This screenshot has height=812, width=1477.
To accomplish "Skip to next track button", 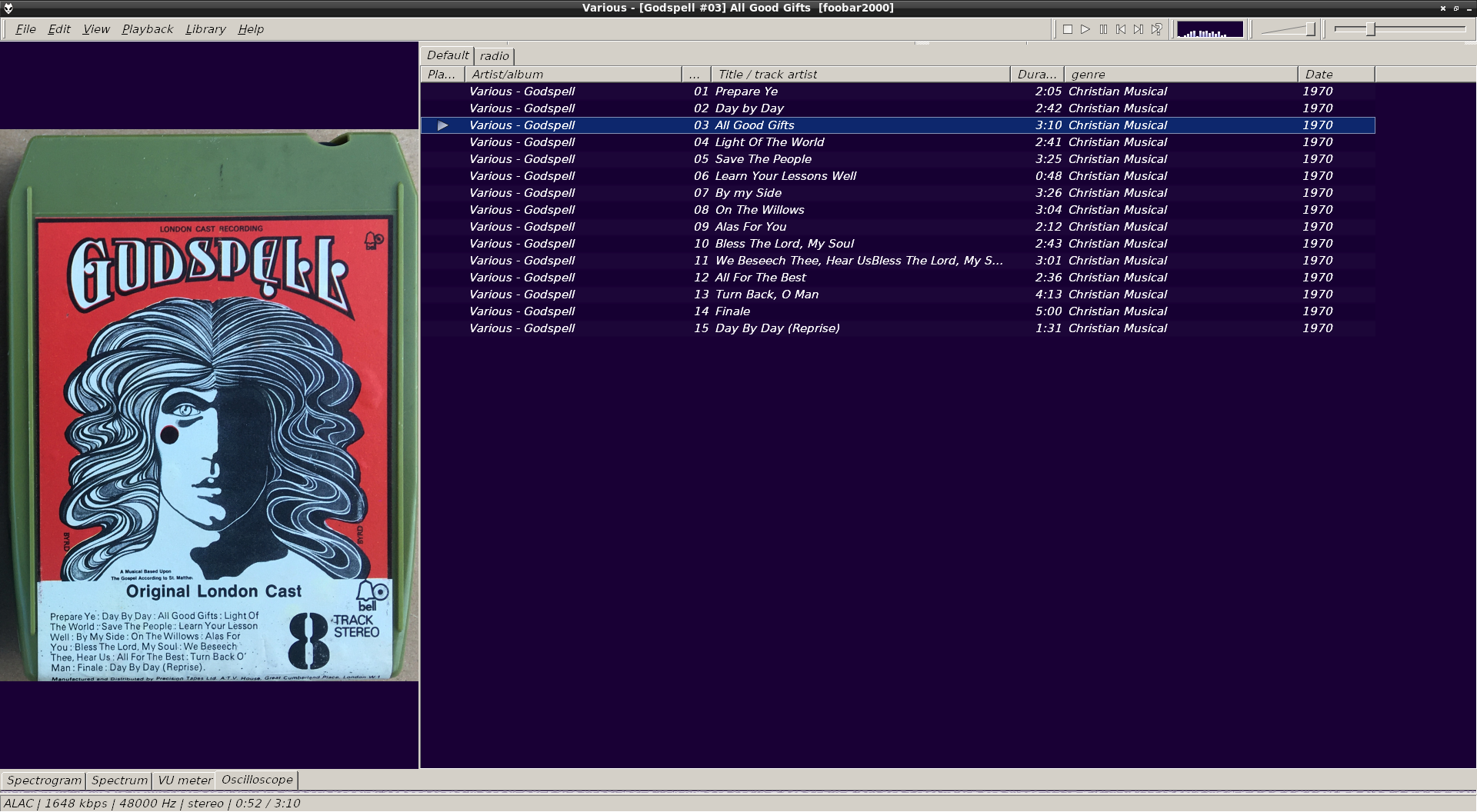I will point(1139,29).
